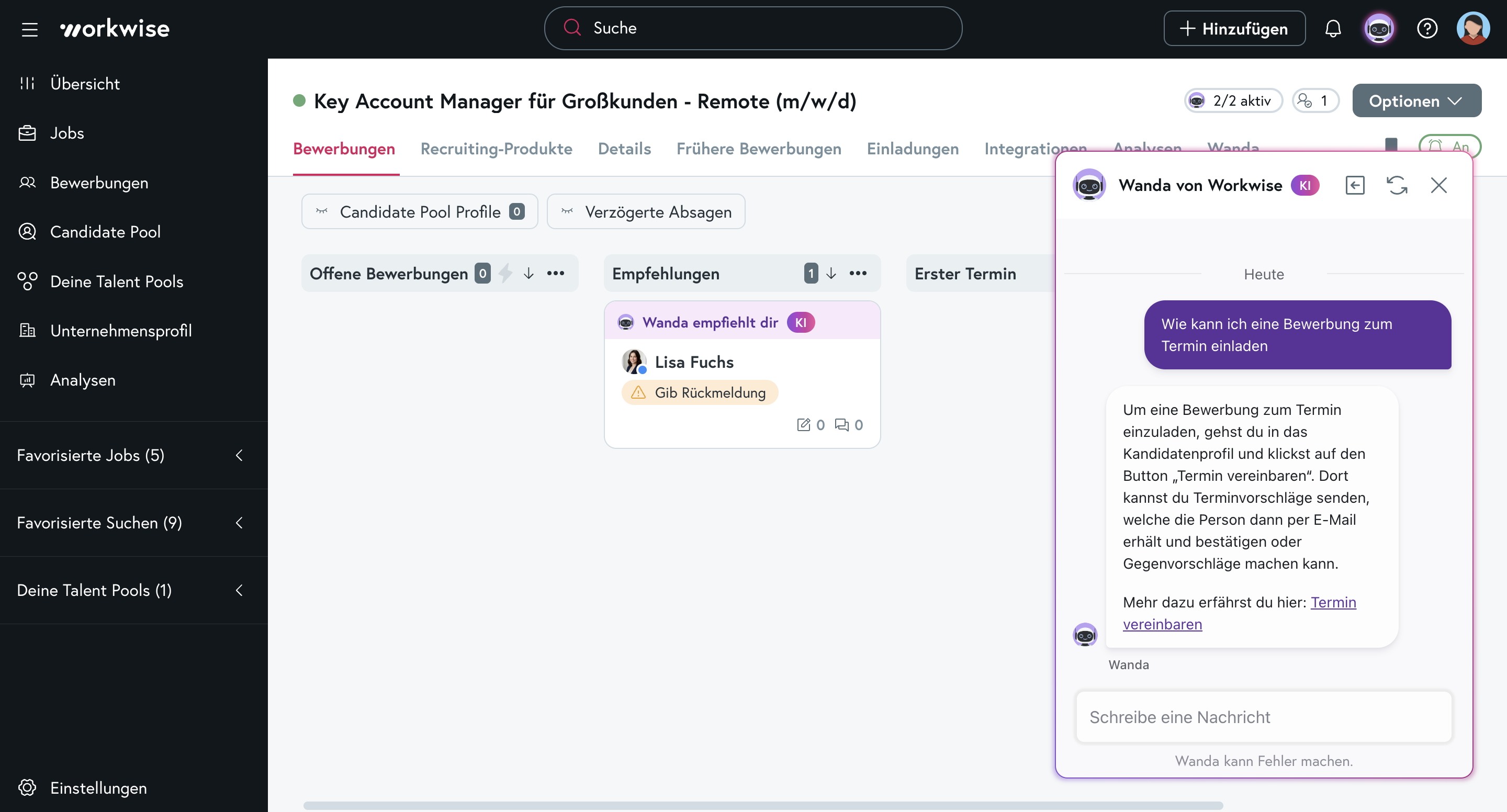Open the Optionen dropdown
The width and height of the screenshot is (1507, 812).
tap(1416, 100)
